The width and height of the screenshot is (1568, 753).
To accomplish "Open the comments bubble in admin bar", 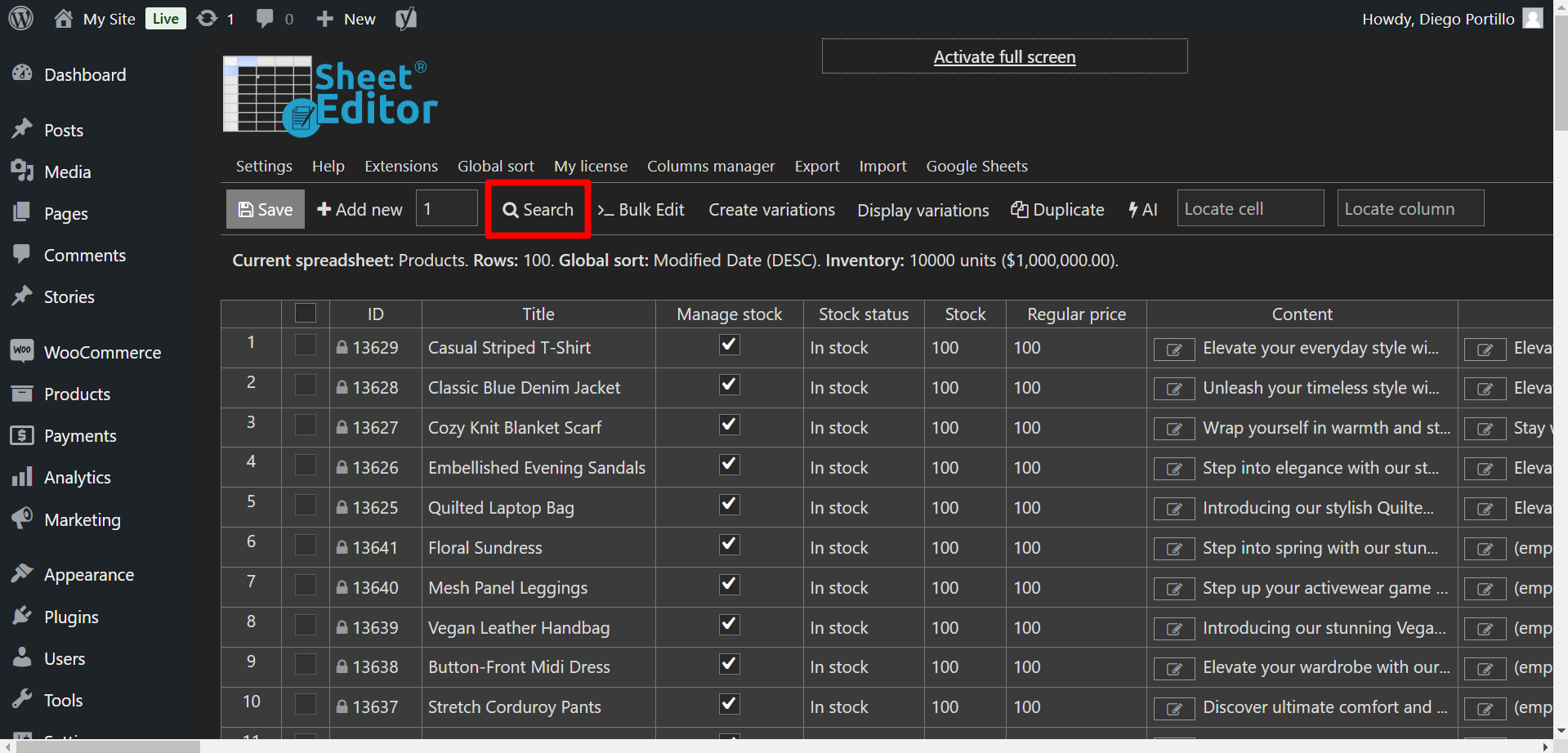I will [265, 19].
